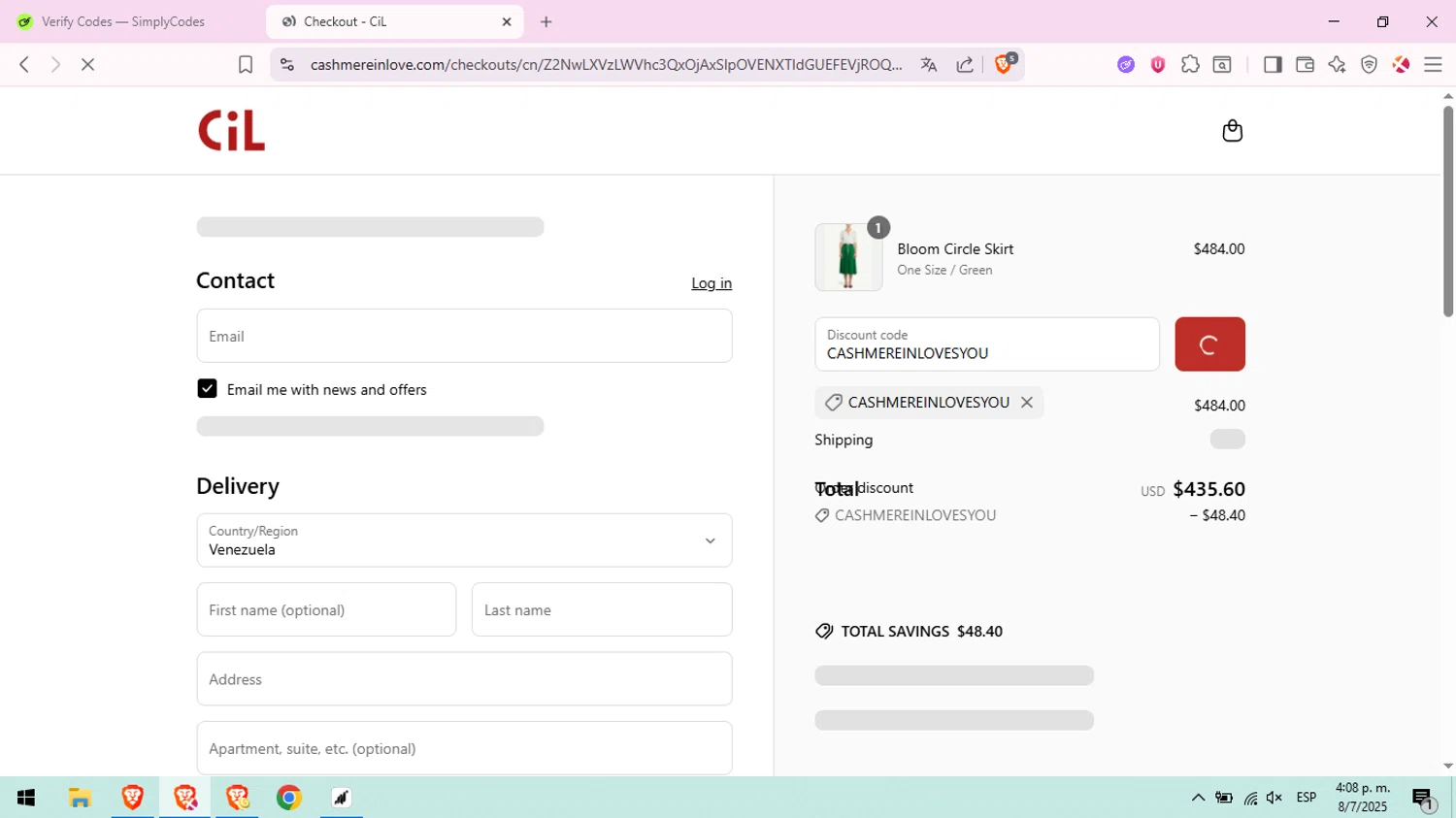Click the address bar URL
The width and height of the screenshot is (1456, 818).
[607, 64]
